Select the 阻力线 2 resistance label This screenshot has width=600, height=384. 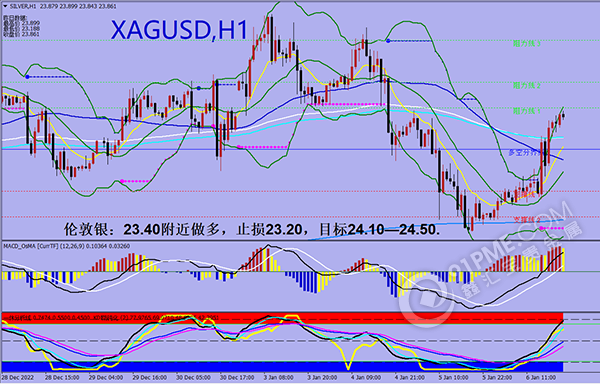tap(527, 85)
